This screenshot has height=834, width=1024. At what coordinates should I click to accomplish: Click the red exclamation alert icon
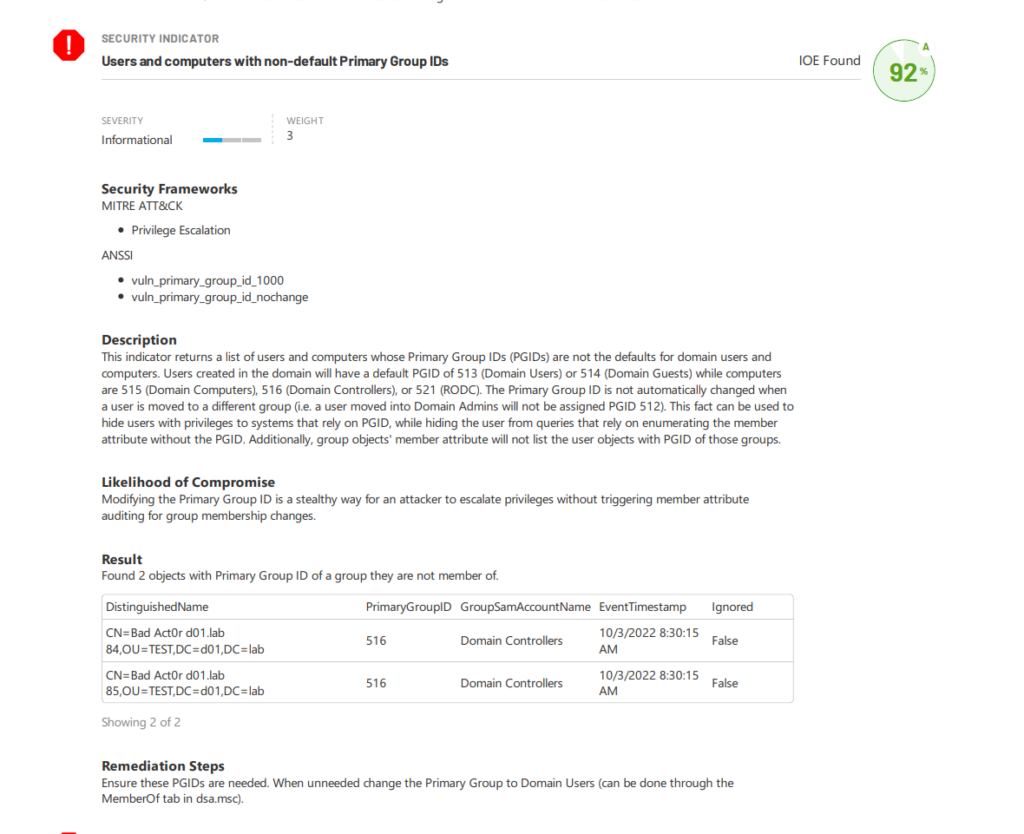click(x=69, y=45)
